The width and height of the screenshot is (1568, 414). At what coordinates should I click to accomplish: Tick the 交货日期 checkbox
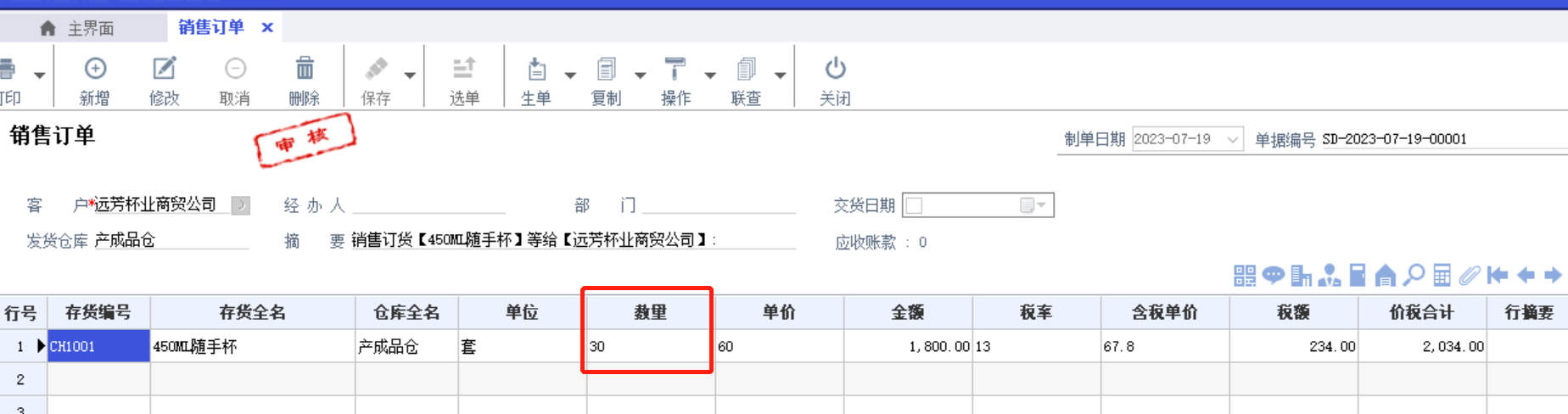pos(915,205)
